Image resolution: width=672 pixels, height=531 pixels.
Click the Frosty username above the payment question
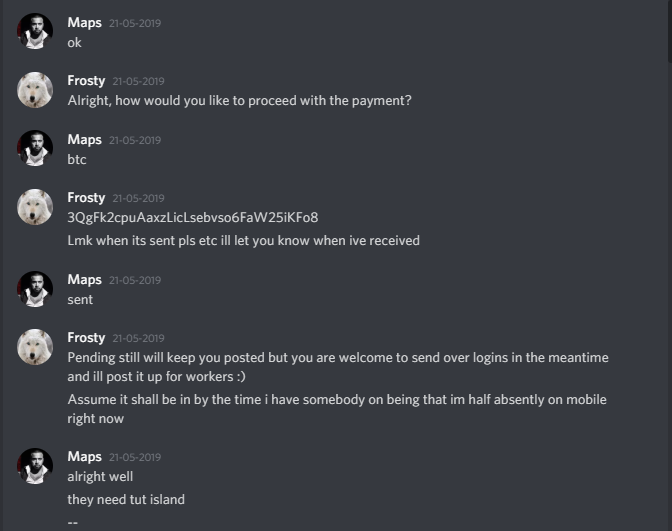(x=86, y=81)
